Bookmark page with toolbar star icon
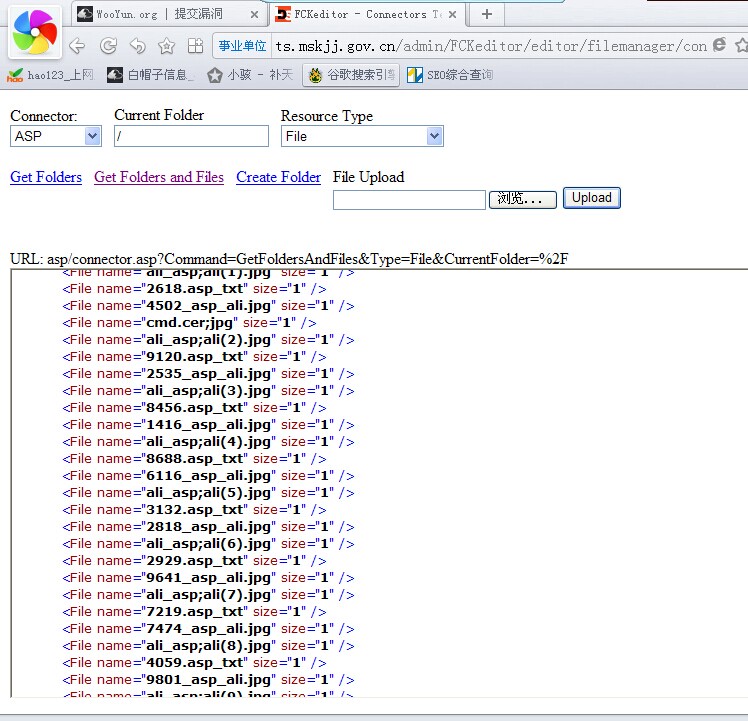 166,46
